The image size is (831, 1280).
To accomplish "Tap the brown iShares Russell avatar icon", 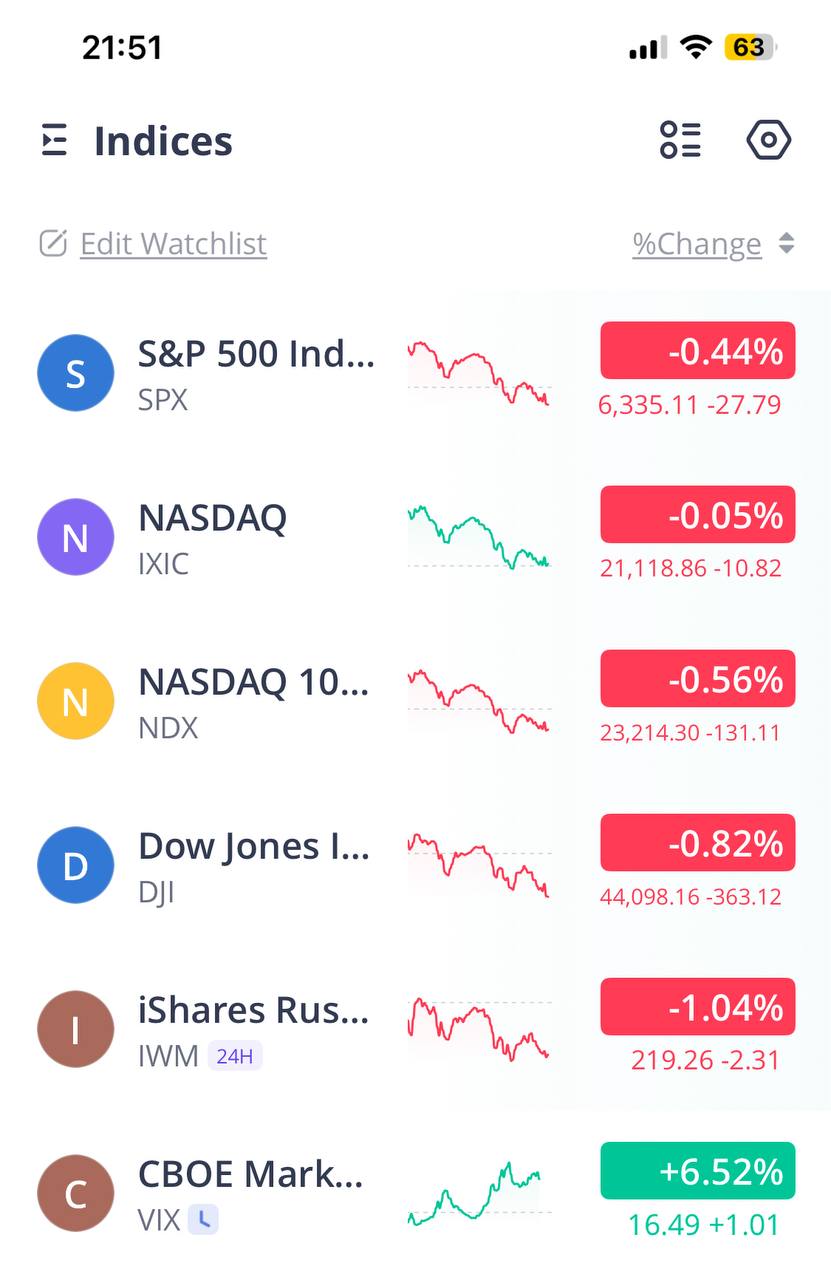I will [75, 1029].
